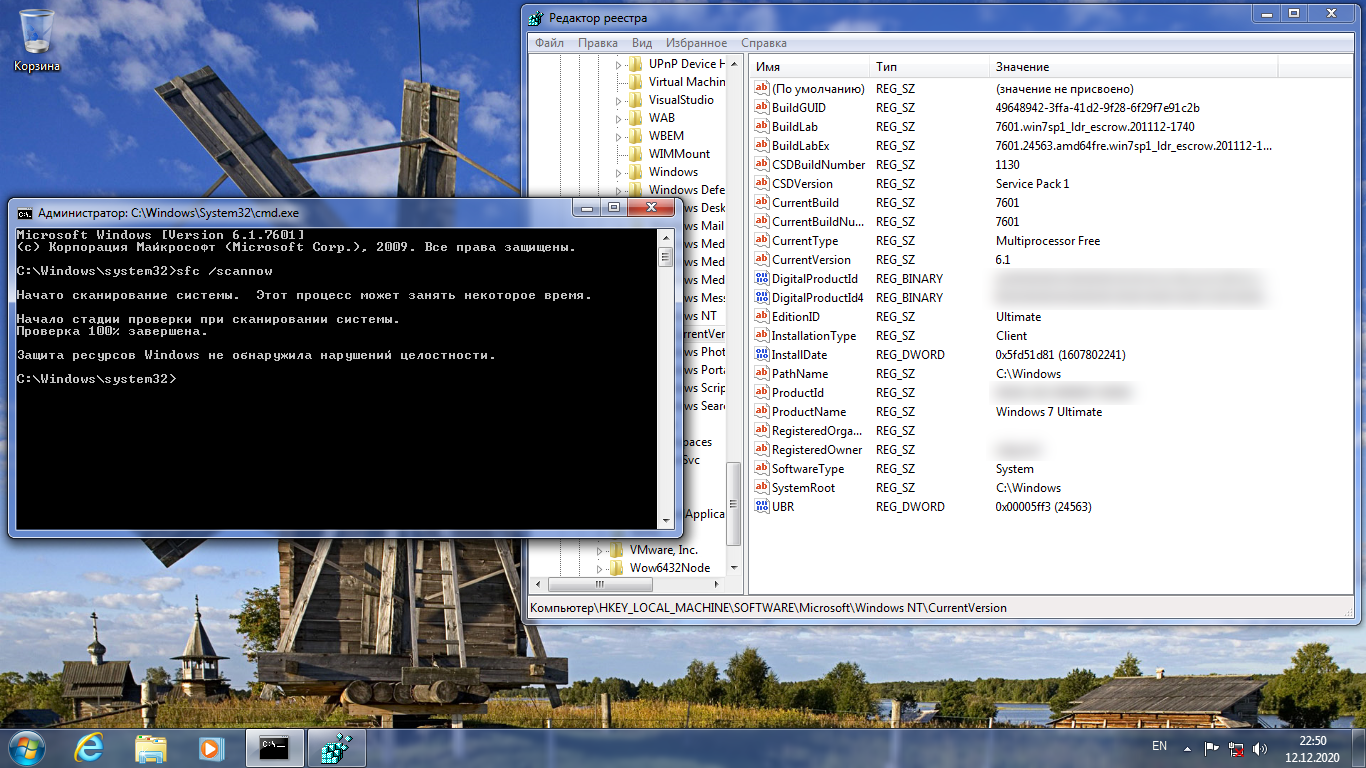
Task: Expand the WBEM registry key
Action: (621, 136)
